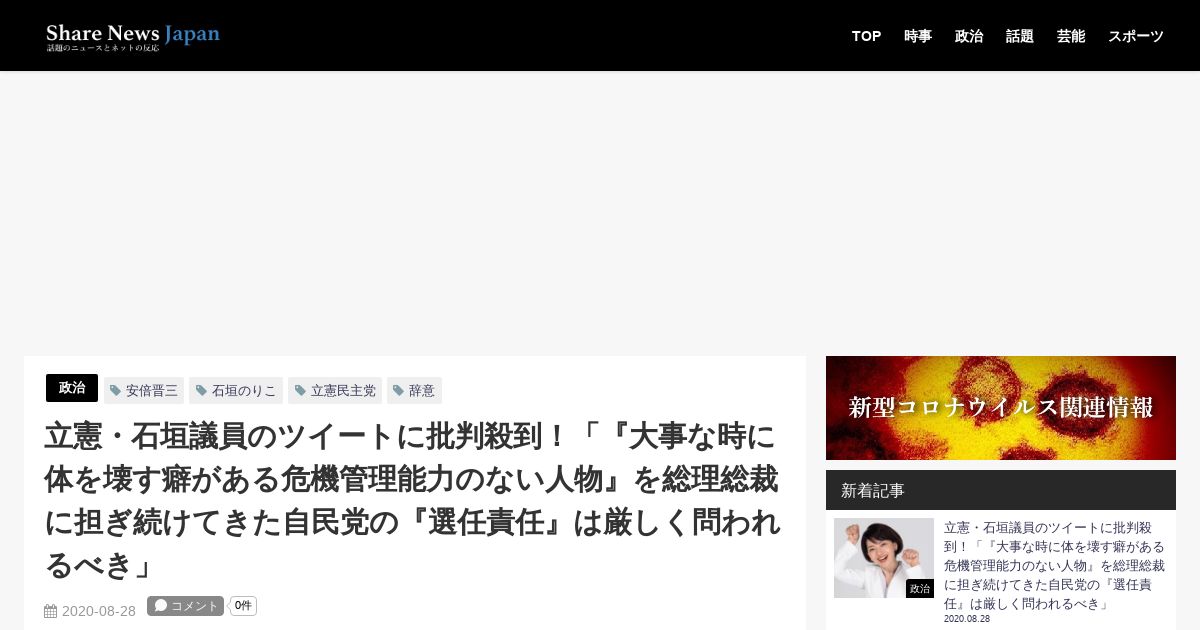Click the 0件 comment count
Viewport: 1200px width, 630px height.
[243, 606]
